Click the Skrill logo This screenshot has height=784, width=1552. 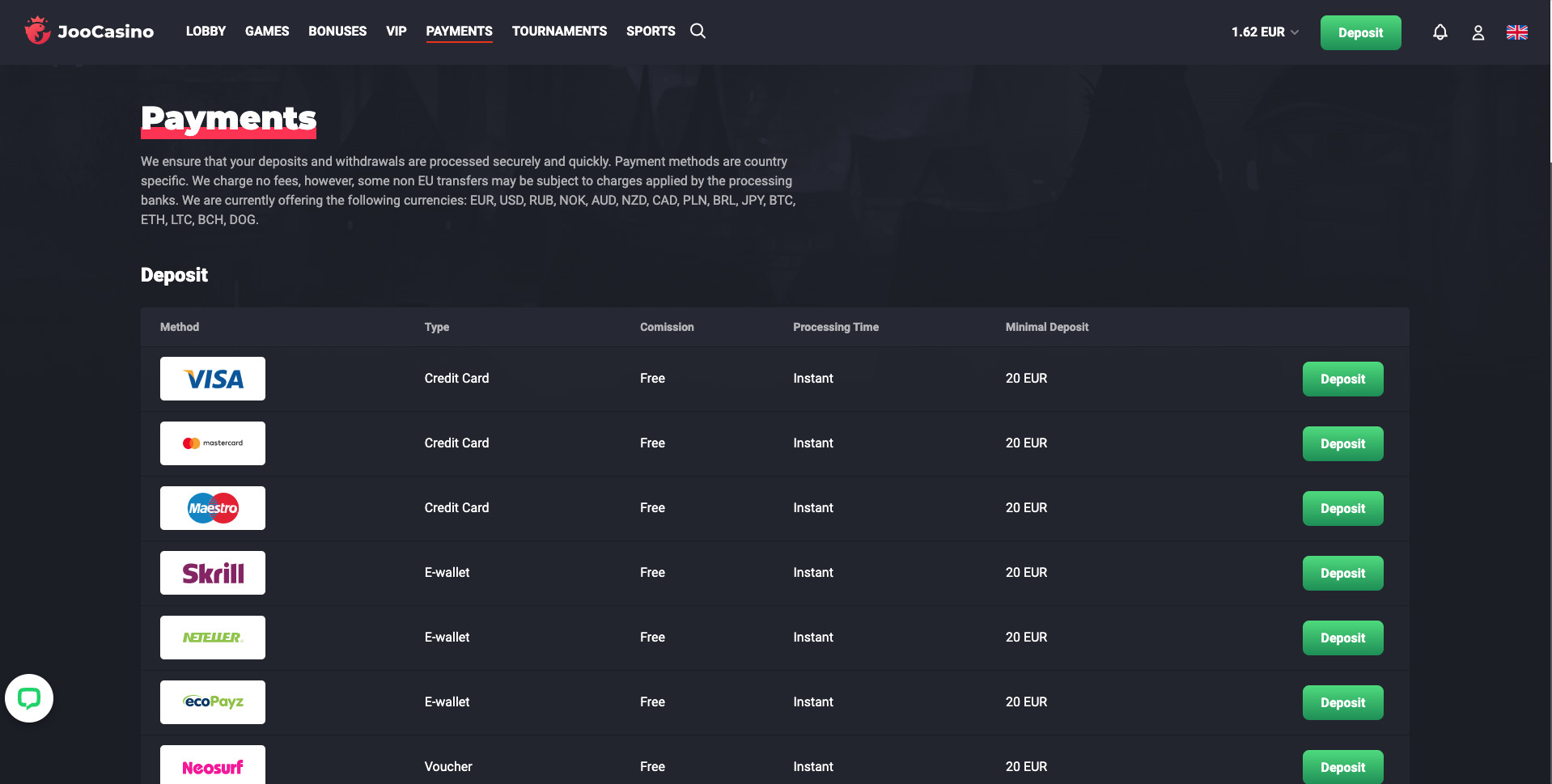213,573
